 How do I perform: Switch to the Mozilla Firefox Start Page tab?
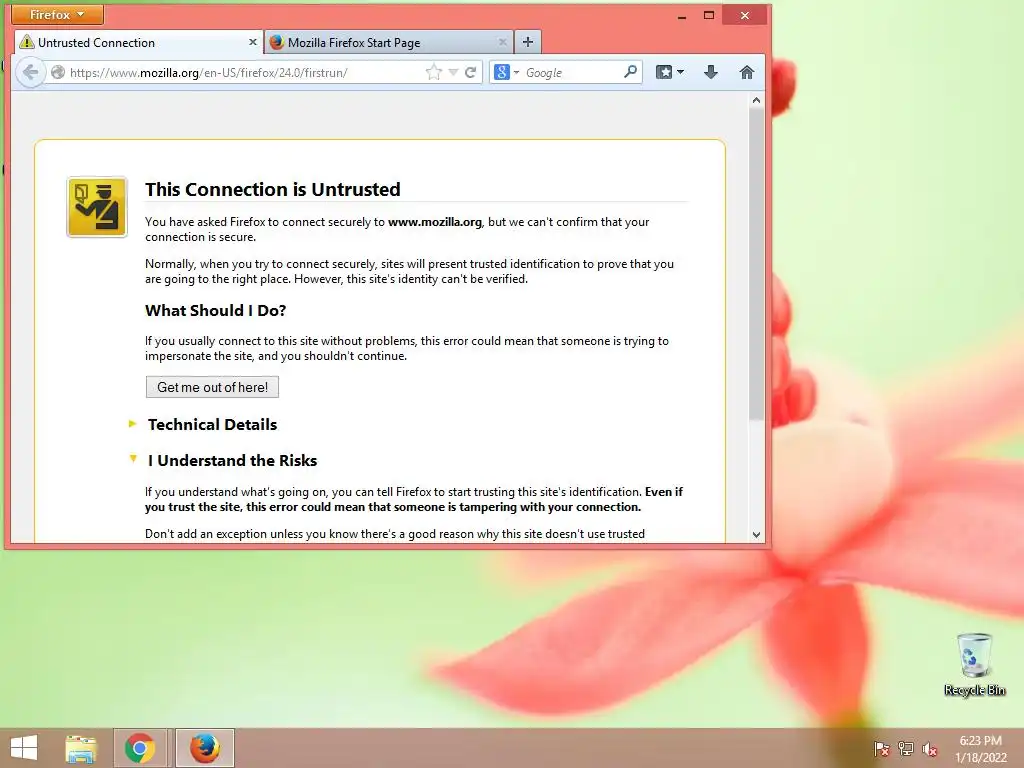click(x=389, y=42)
